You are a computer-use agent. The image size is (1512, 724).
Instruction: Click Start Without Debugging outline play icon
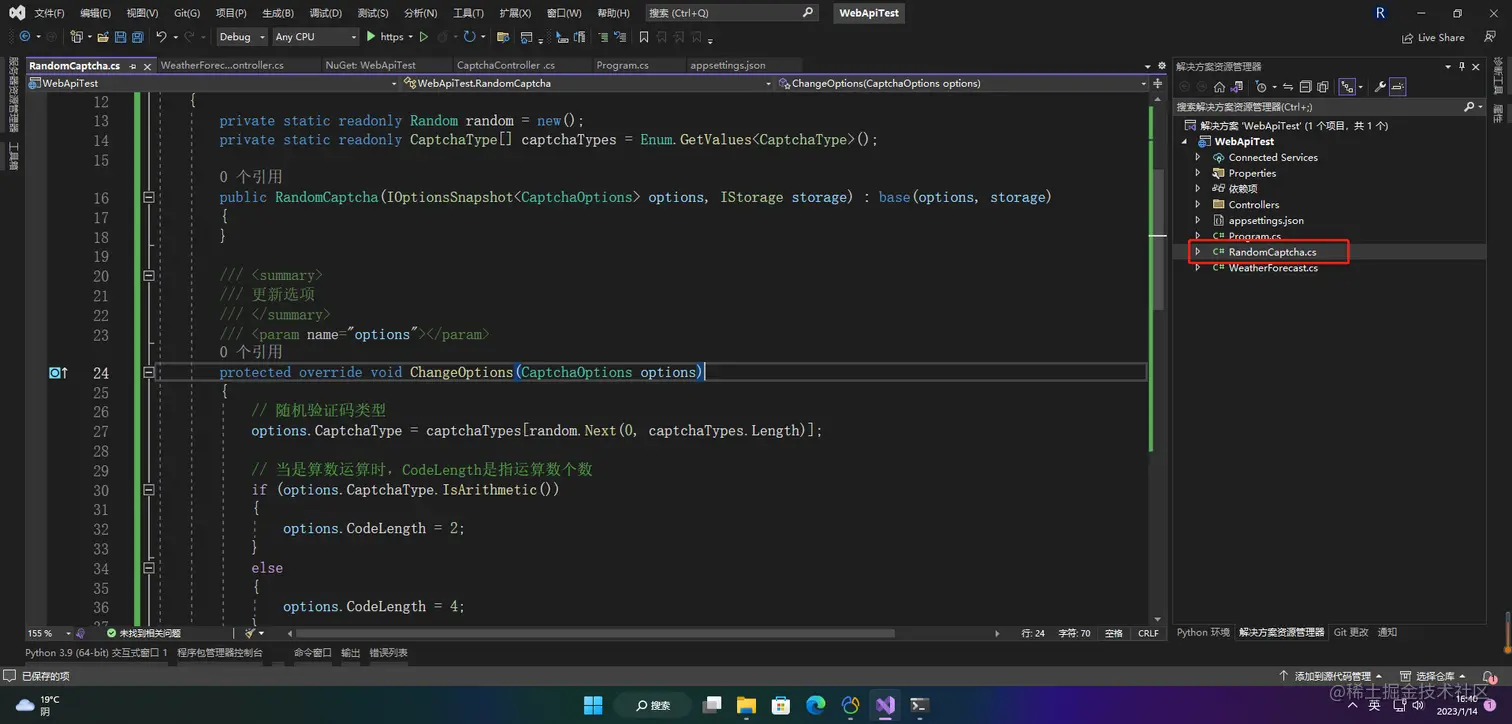point(424,37)
